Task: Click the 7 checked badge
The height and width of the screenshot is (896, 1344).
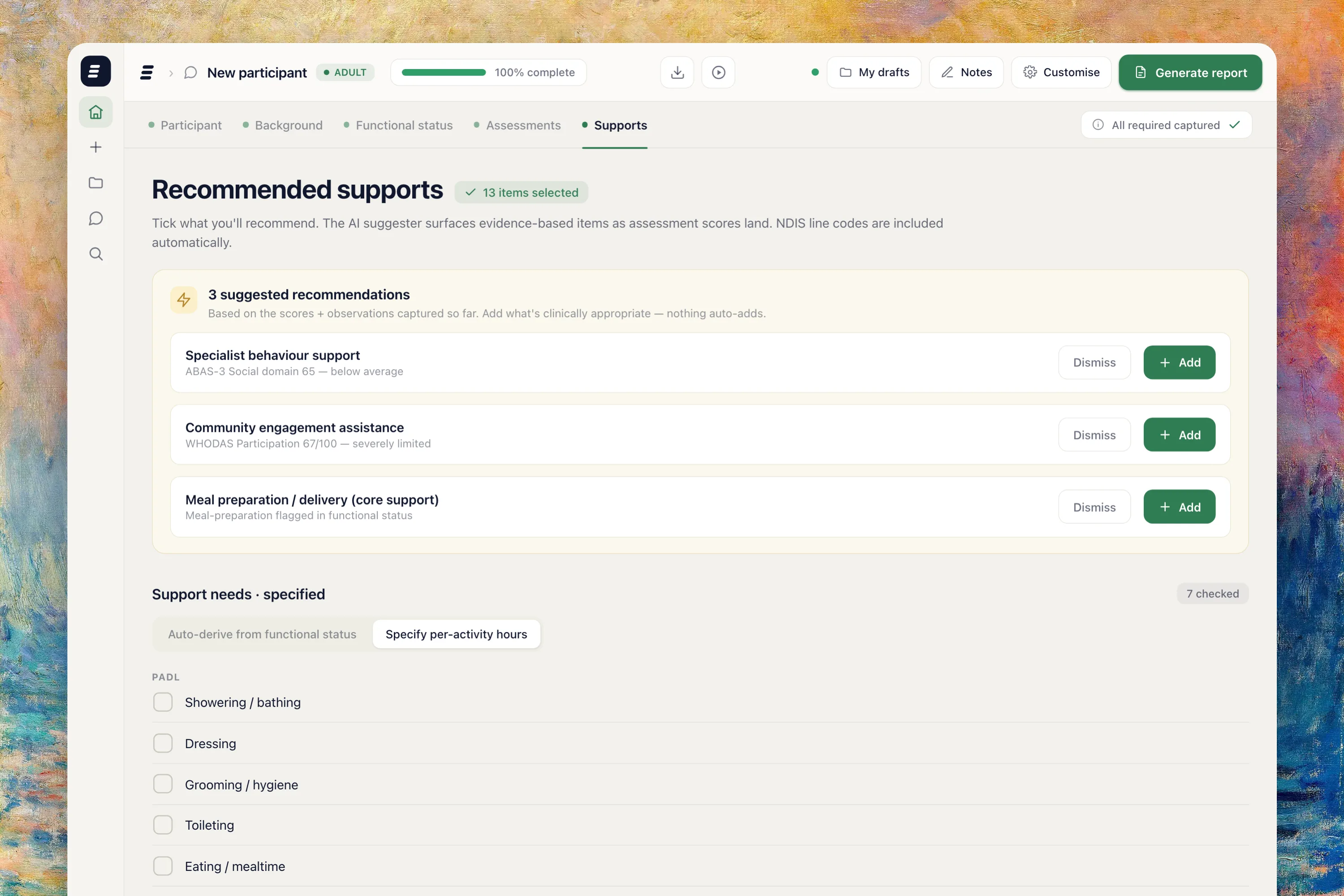Action: pyautogui.click(x=1213, y=594)
